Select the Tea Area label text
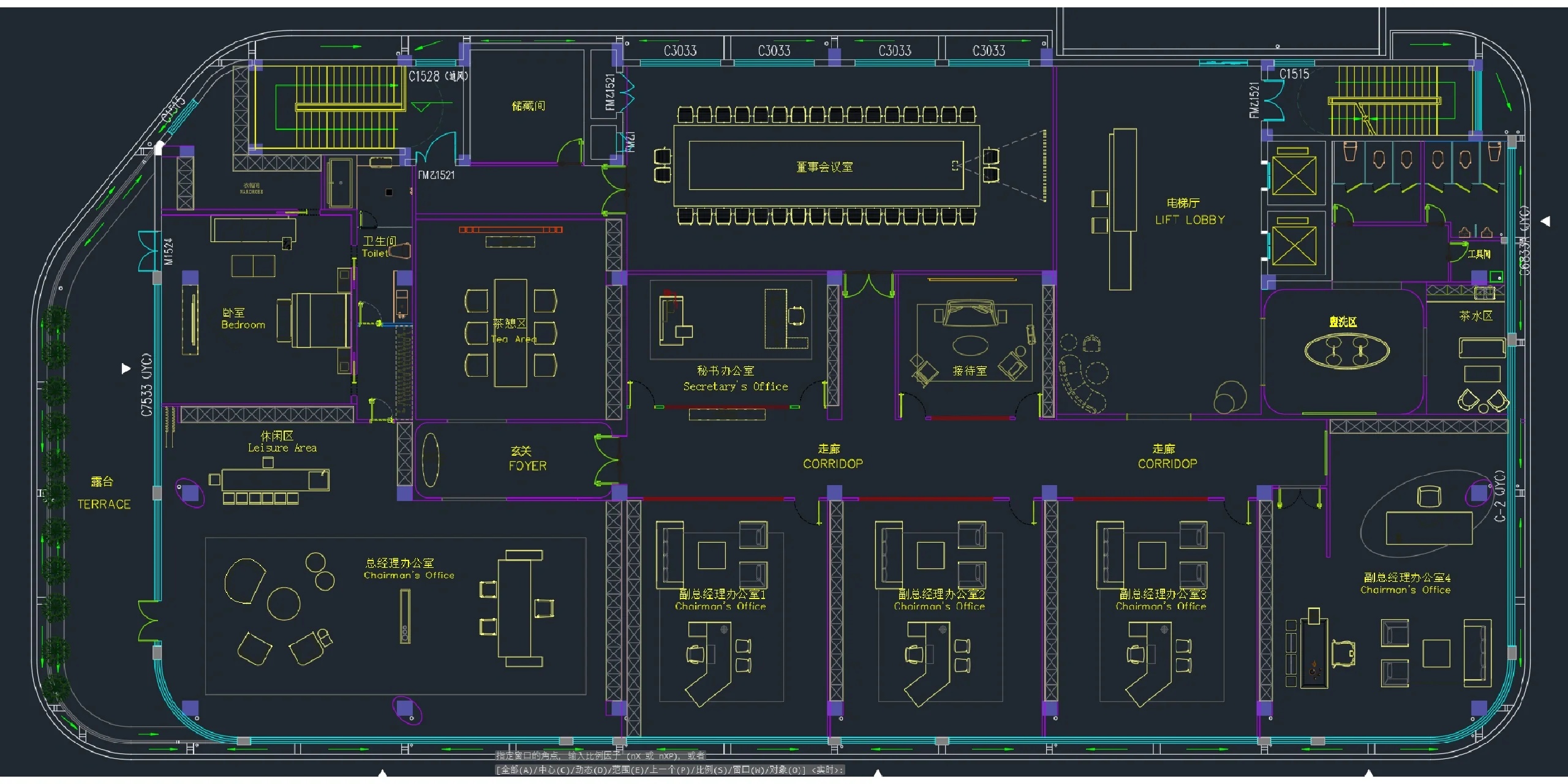The width and height of the screenshot is (1568, 784). 513,339
